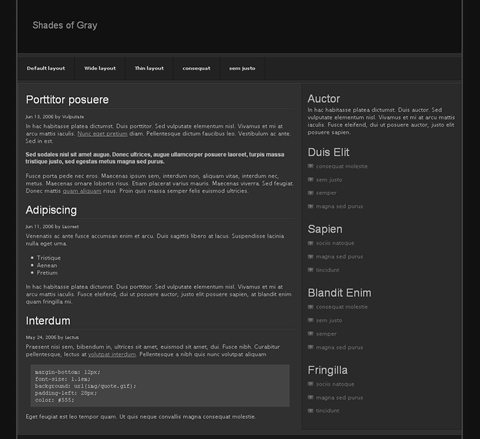Screen dimensions: 480x439
Task: Click the font-size: 1.1em code line
Action: point(63,379)
